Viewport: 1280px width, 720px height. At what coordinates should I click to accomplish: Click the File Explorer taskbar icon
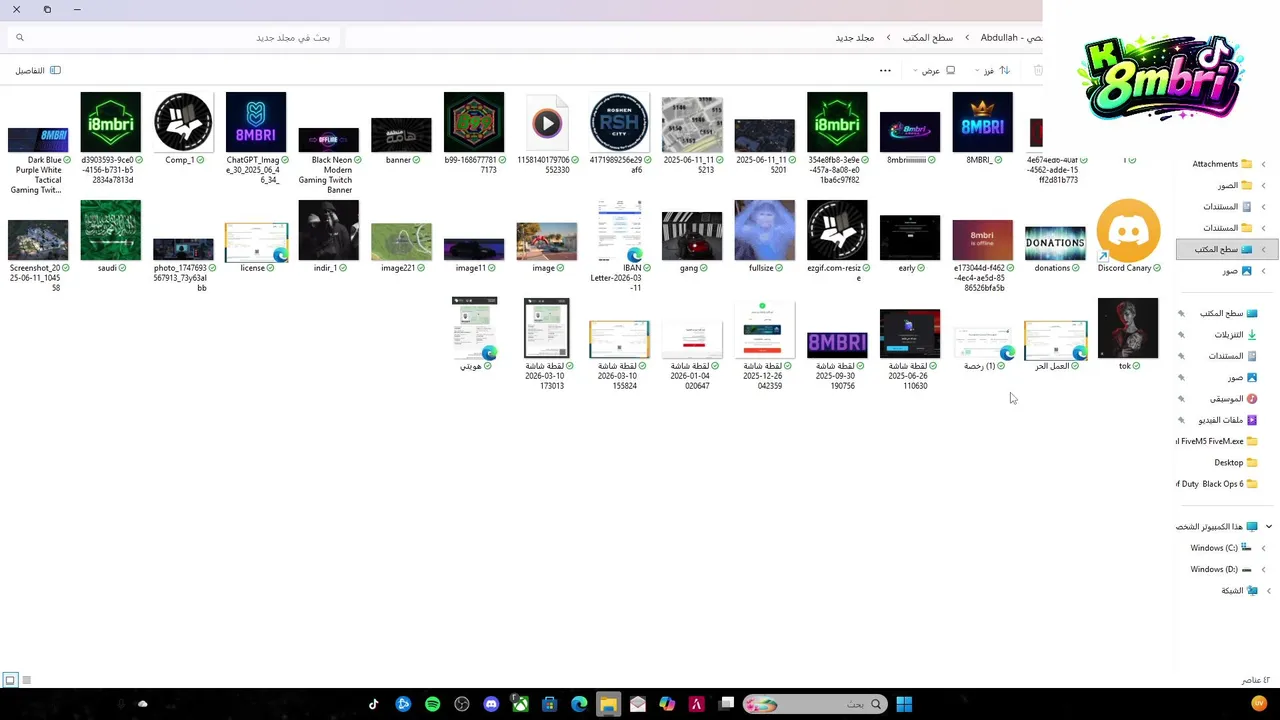click(x=608, y=704)
